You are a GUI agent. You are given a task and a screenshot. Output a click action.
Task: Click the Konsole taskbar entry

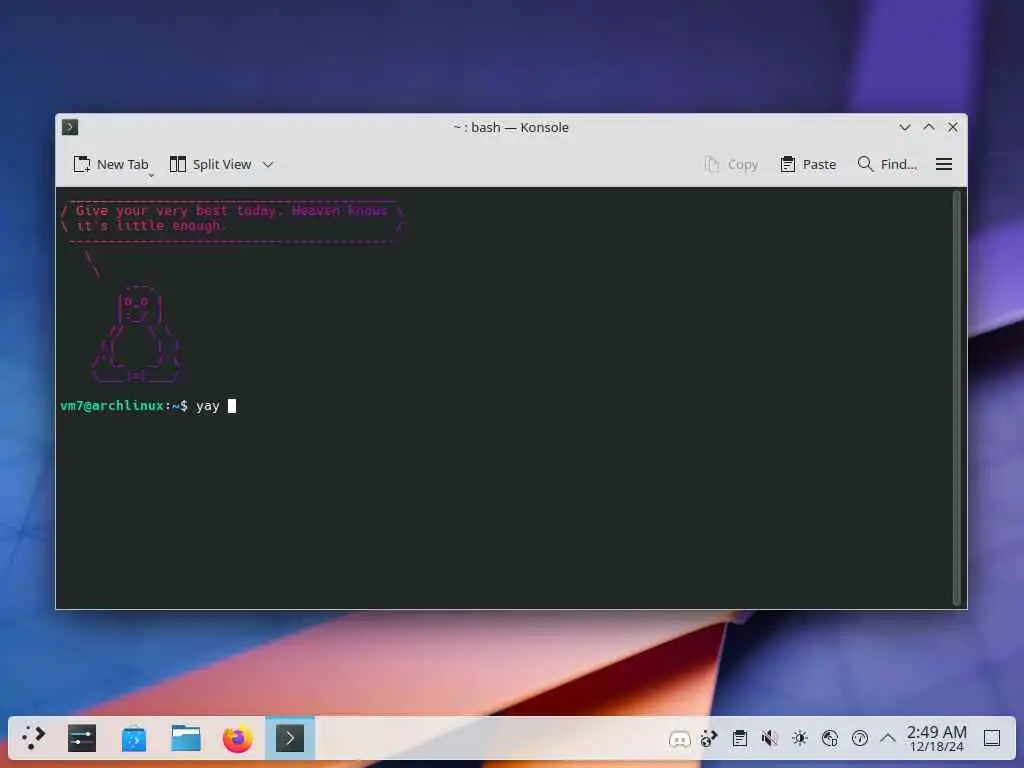[290, 738]
